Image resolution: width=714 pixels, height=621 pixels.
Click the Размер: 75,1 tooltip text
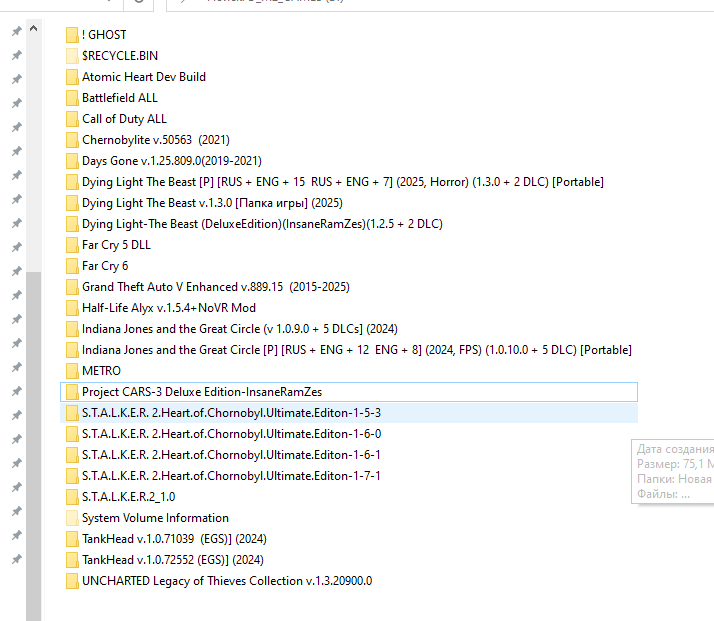(675, 464)
